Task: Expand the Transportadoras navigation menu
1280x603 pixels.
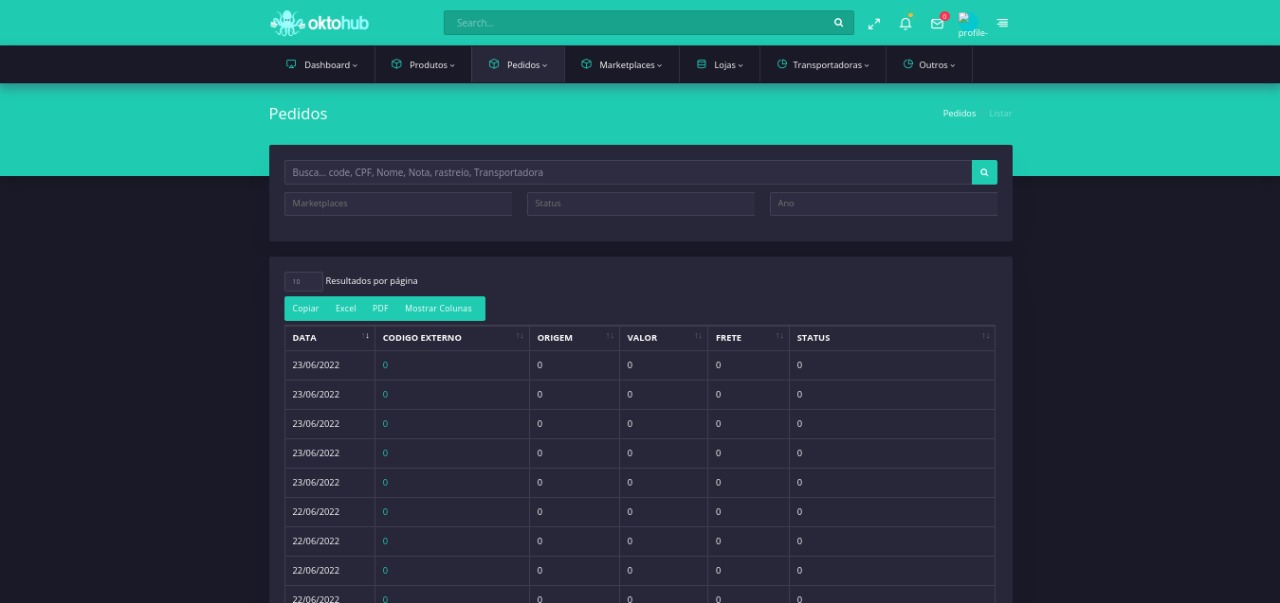Action: (823, 65)
